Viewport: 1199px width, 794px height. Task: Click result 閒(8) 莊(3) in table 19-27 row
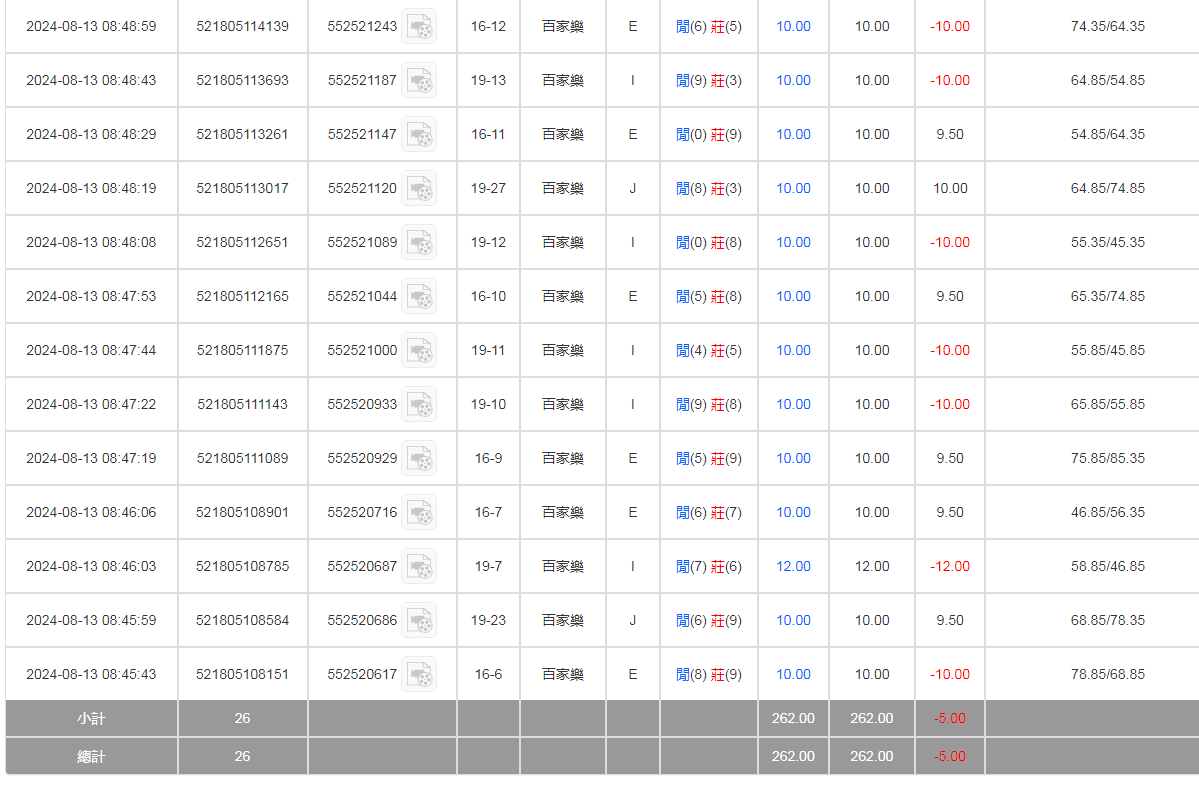pyautogui.click(x=709, y=189)
